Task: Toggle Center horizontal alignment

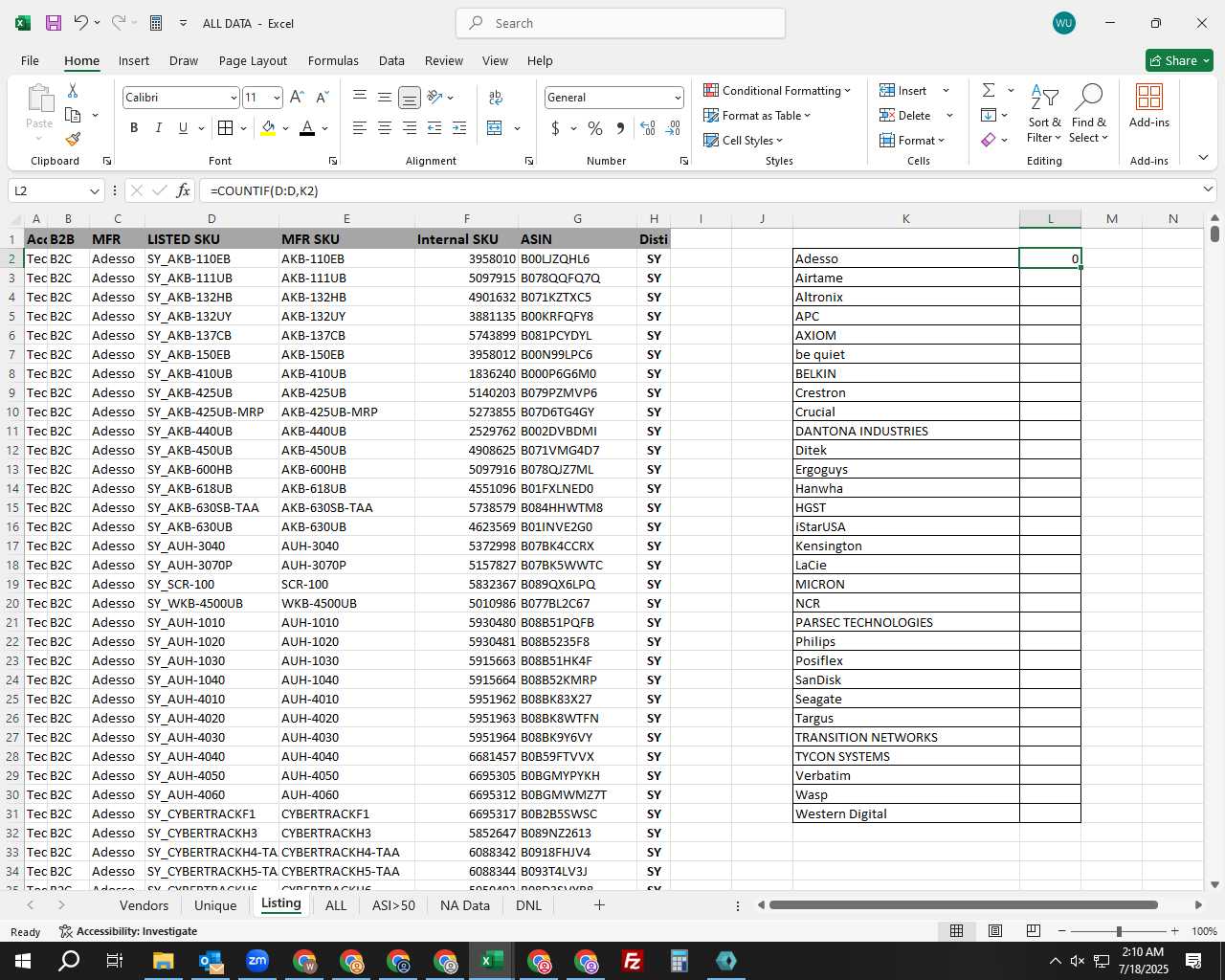Action: pyautogui.click(x=385, y=128)
